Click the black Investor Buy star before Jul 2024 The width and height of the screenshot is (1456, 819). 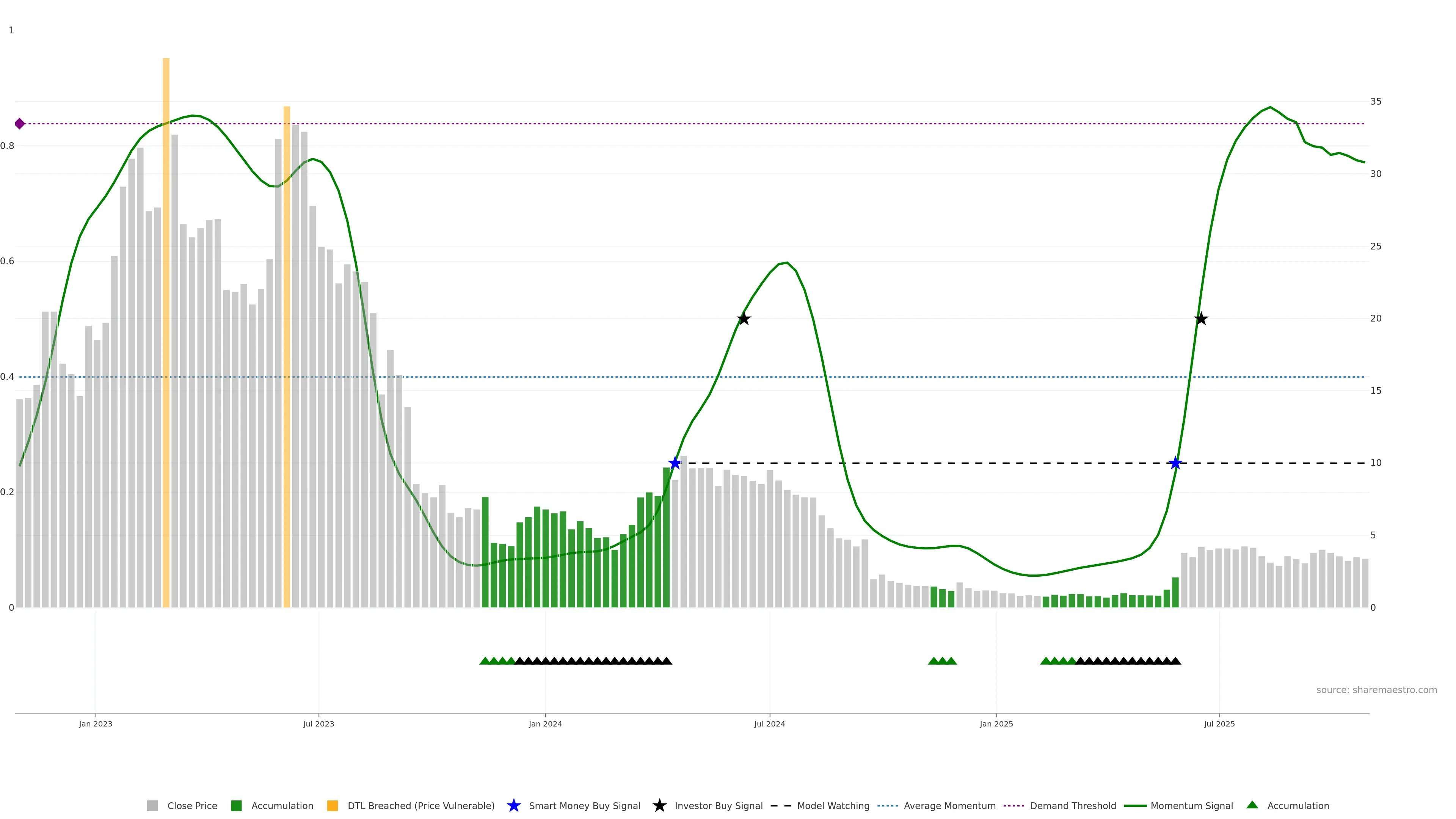point(744,319)
